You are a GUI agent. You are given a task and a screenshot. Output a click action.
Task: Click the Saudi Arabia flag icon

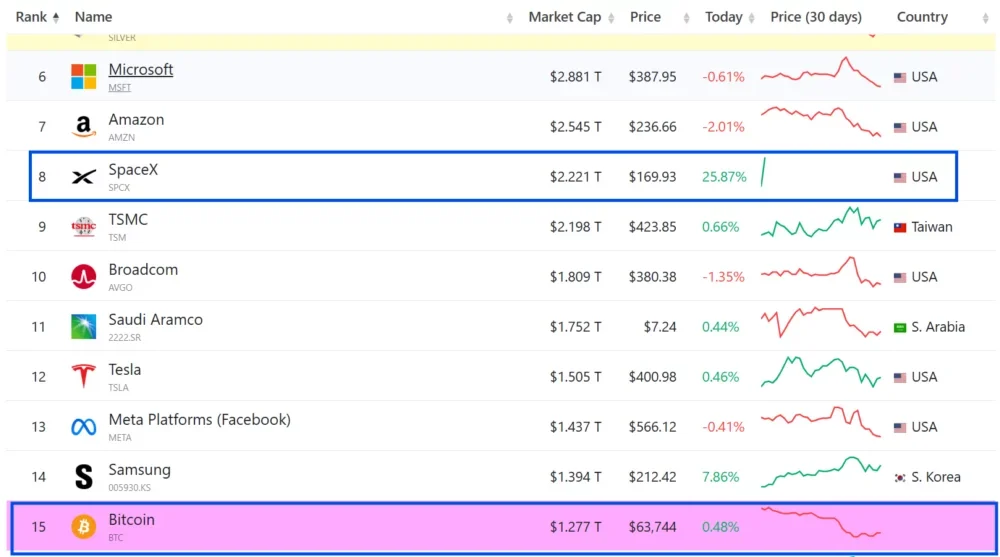click(900, 327)
